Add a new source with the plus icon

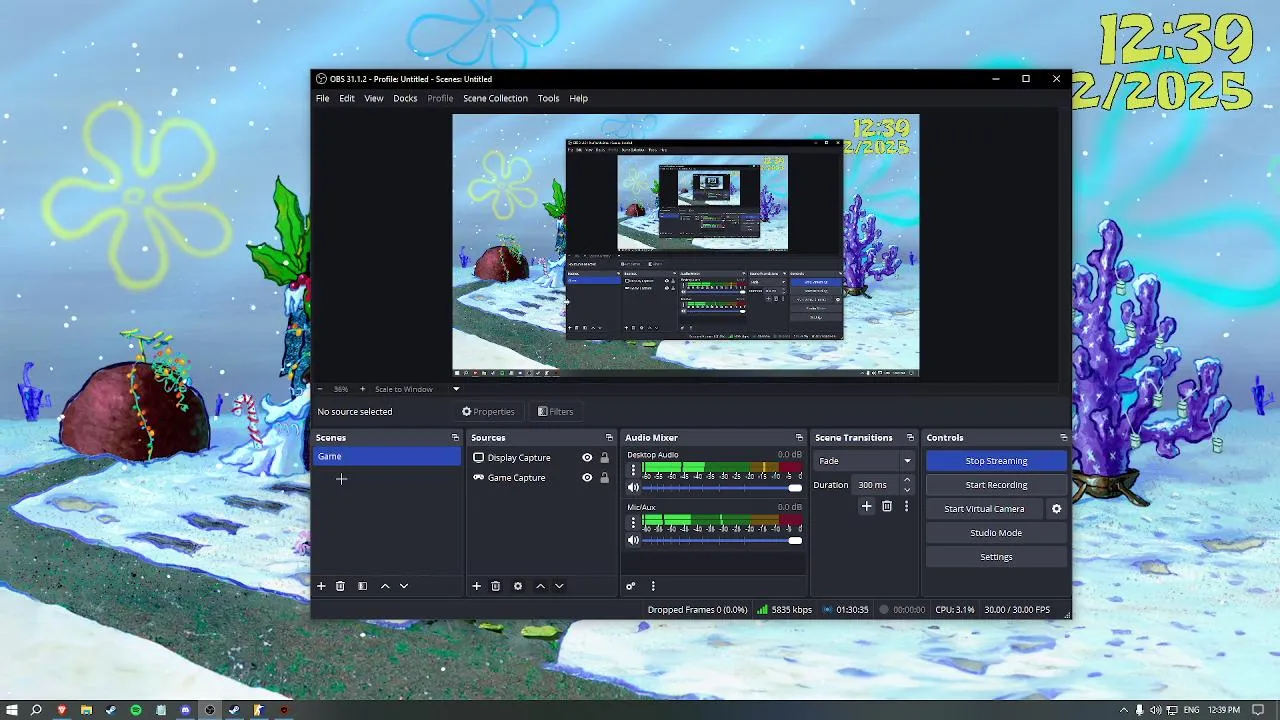click(x=476, y=586)
